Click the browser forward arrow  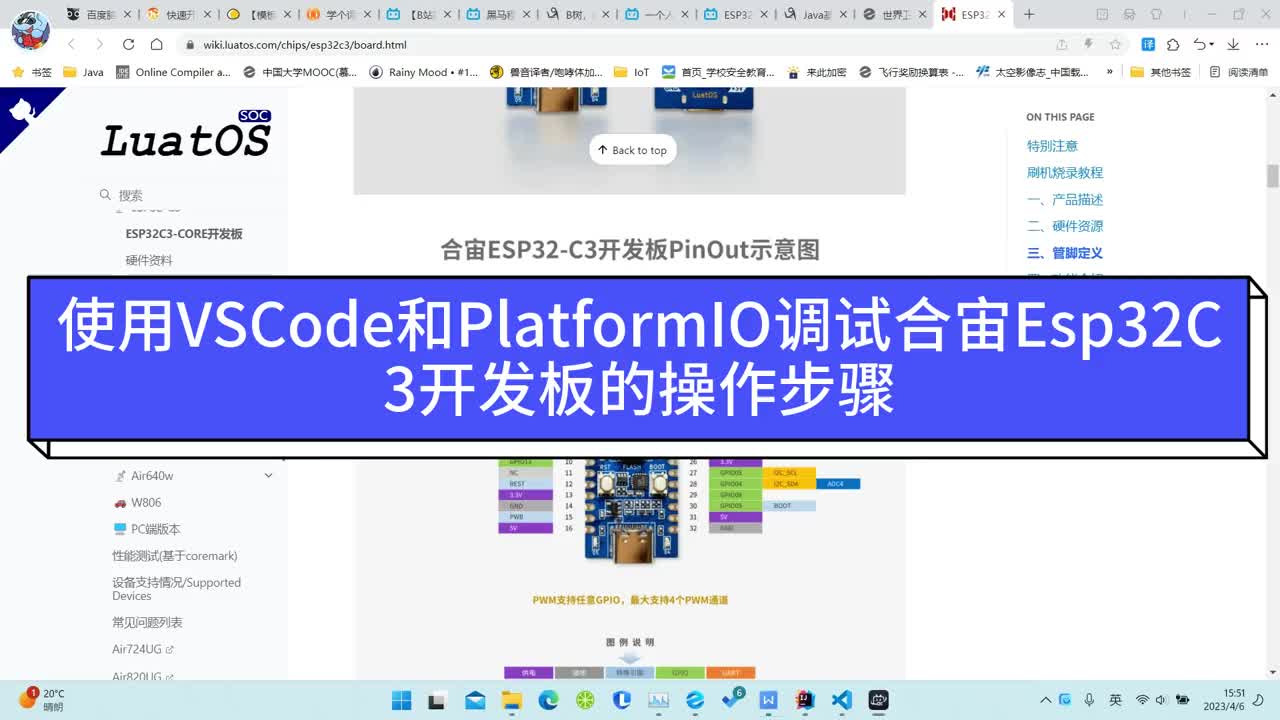(99, 44)
